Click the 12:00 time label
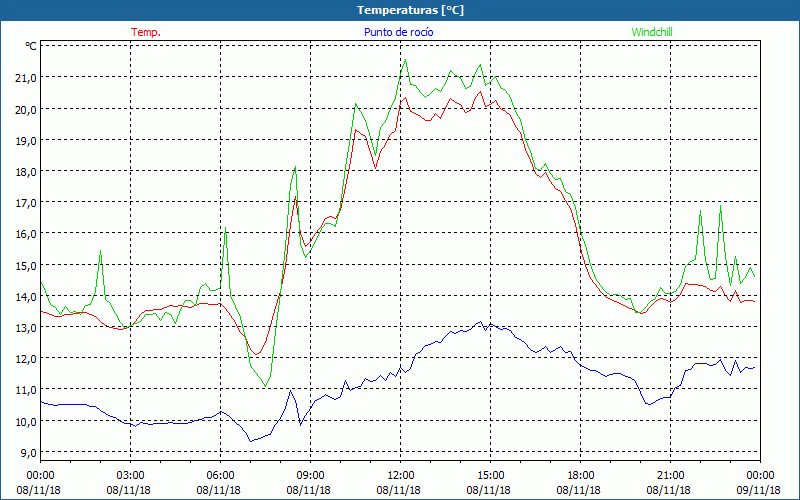 [401, 476]
